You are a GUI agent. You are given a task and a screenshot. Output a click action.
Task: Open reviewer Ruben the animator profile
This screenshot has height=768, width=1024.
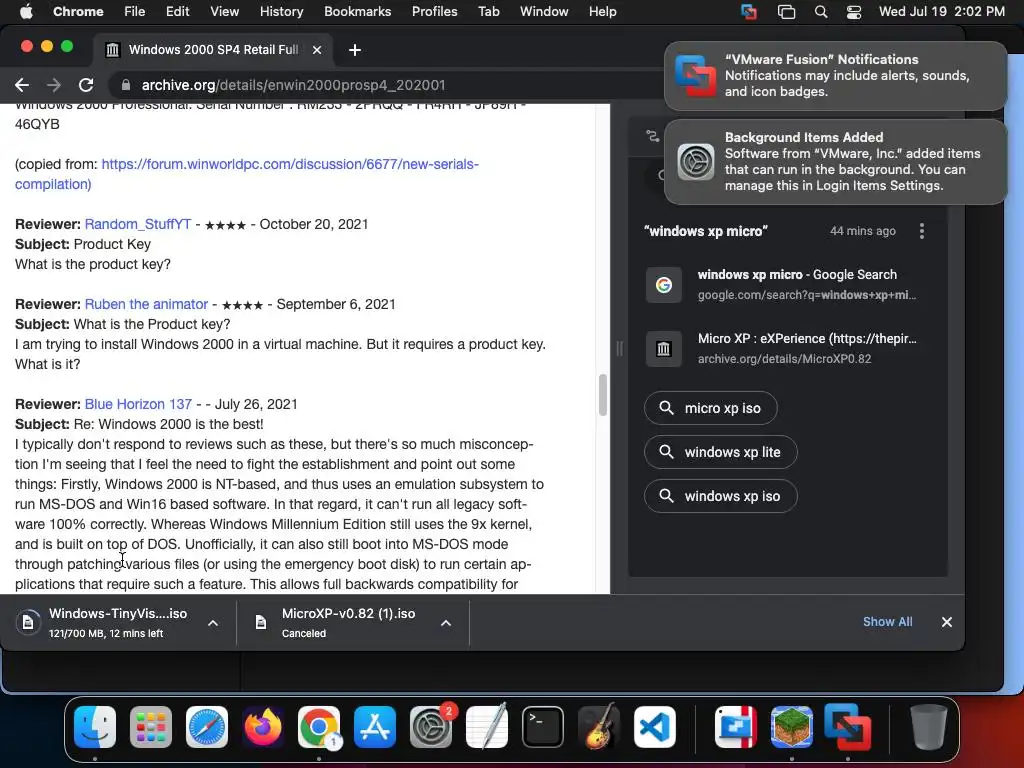146,304
